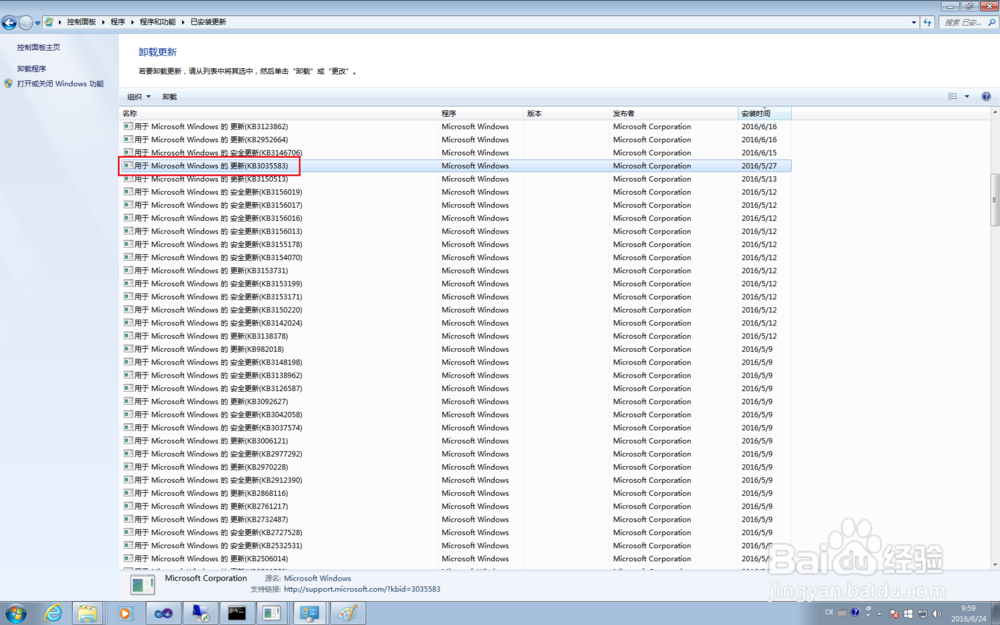Select update KB2732487 row

tap(456, 519)
